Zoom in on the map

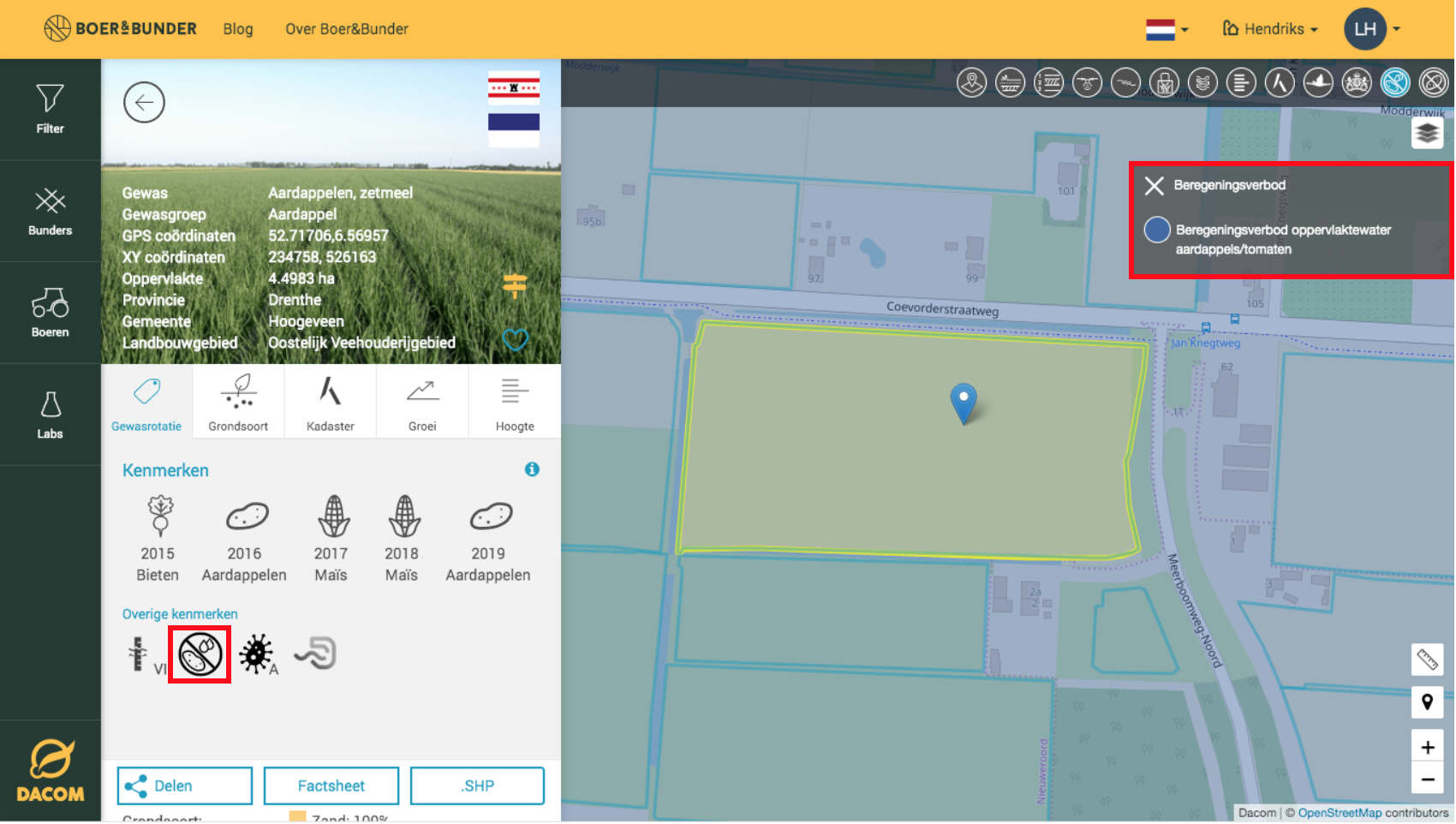(x=1427, y=747)
